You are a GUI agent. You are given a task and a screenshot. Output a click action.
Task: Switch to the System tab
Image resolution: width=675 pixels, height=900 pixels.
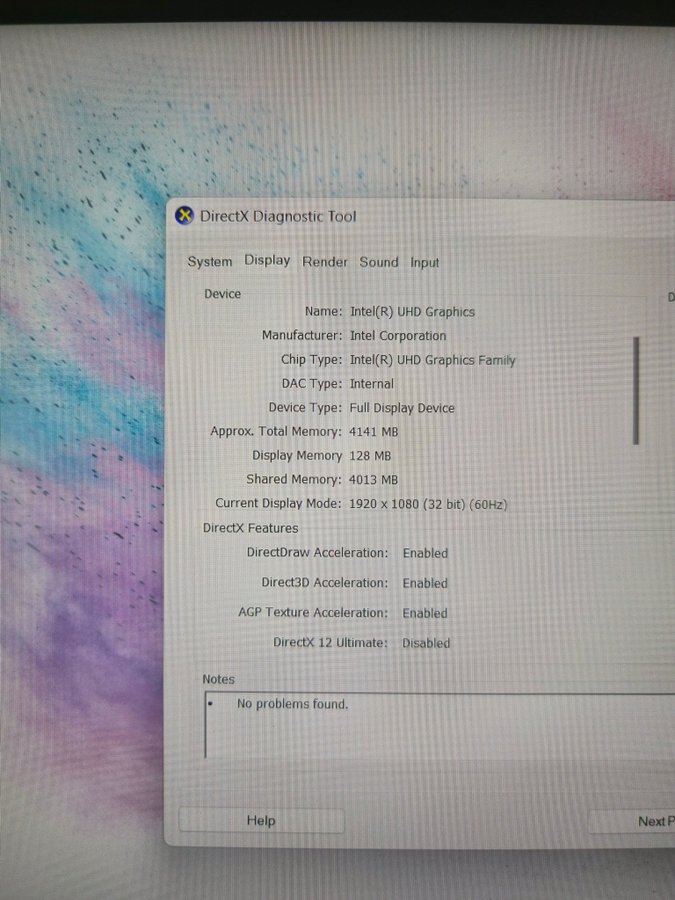[209, 262]
